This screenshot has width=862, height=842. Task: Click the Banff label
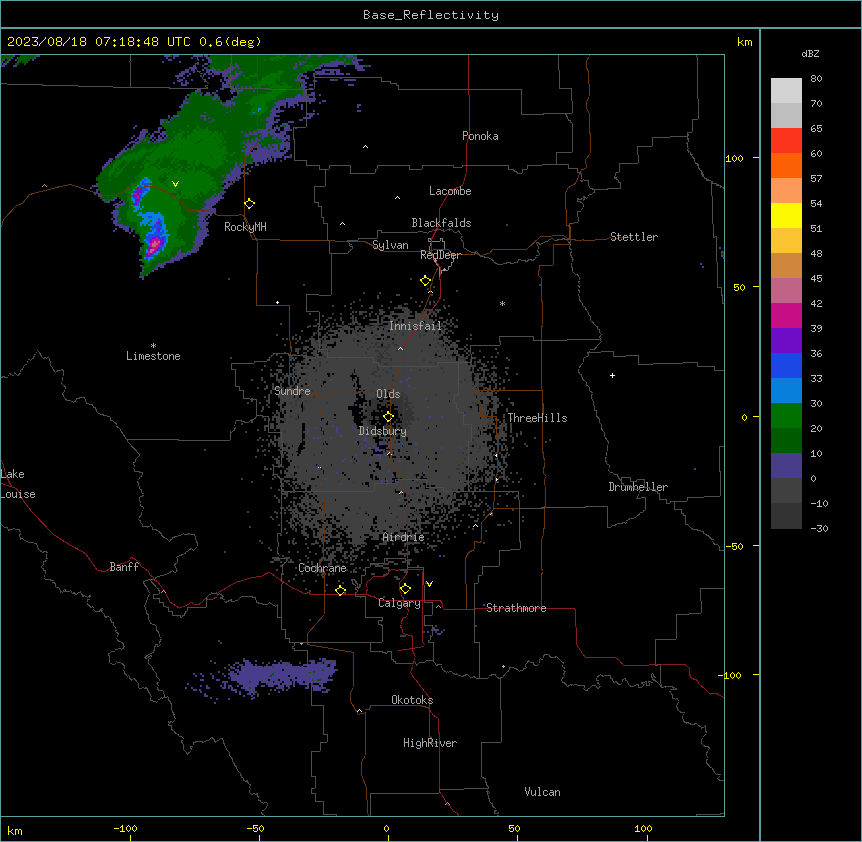[124, 567]
